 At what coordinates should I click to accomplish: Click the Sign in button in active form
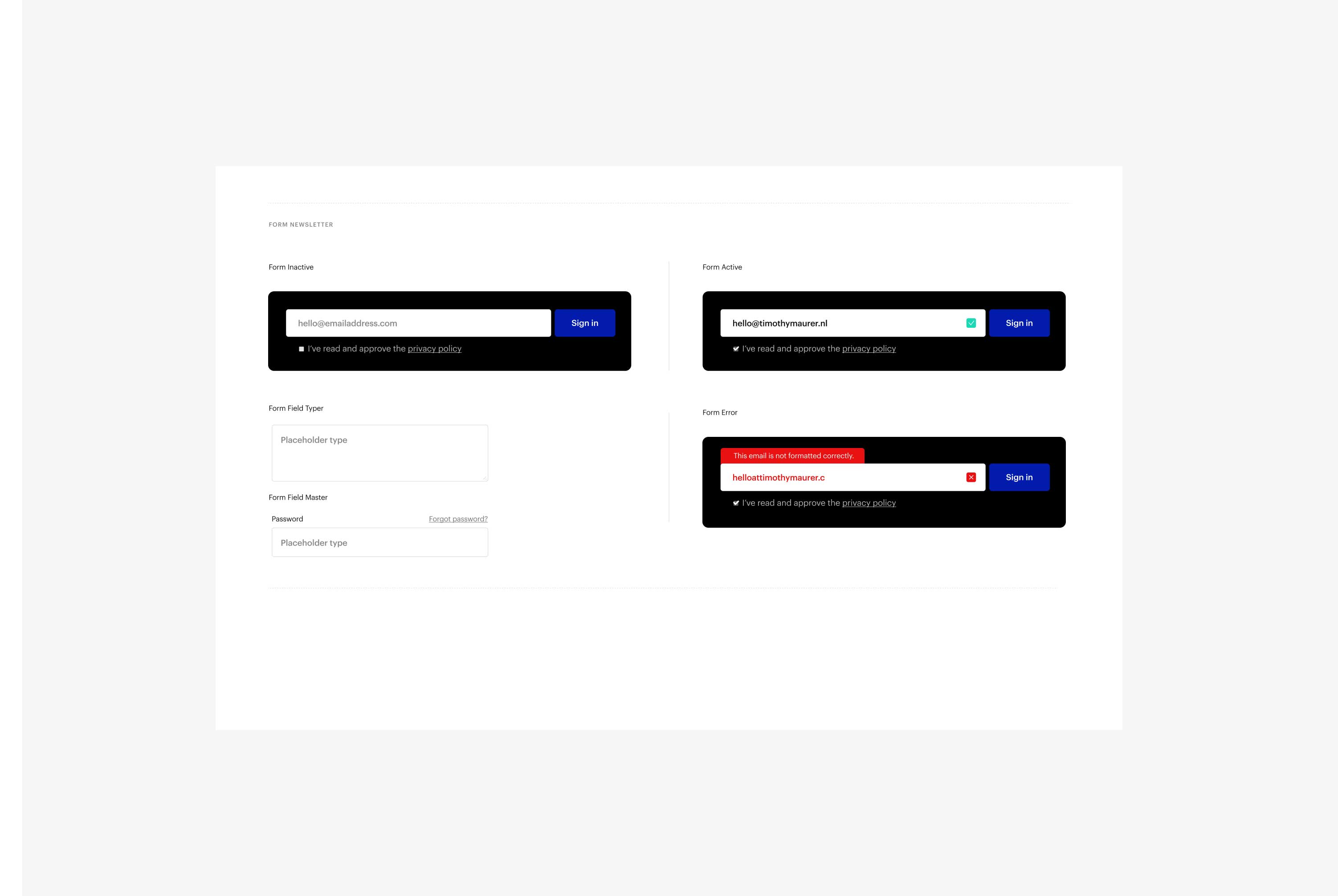1019,323
